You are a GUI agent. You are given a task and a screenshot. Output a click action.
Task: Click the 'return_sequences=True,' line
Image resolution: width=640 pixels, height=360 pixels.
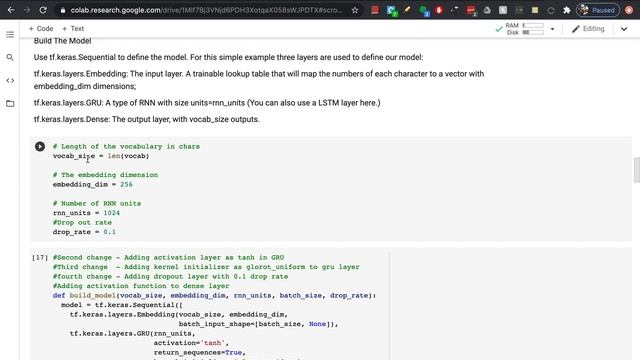(x=200, y=352)
